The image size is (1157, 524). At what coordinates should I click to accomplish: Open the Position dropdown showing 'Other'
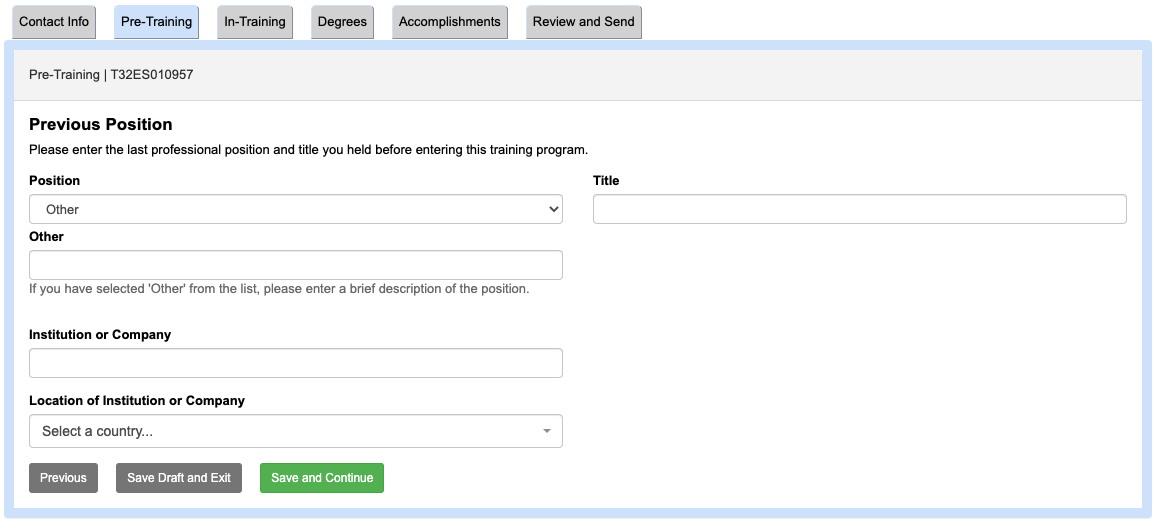[296, 209]
